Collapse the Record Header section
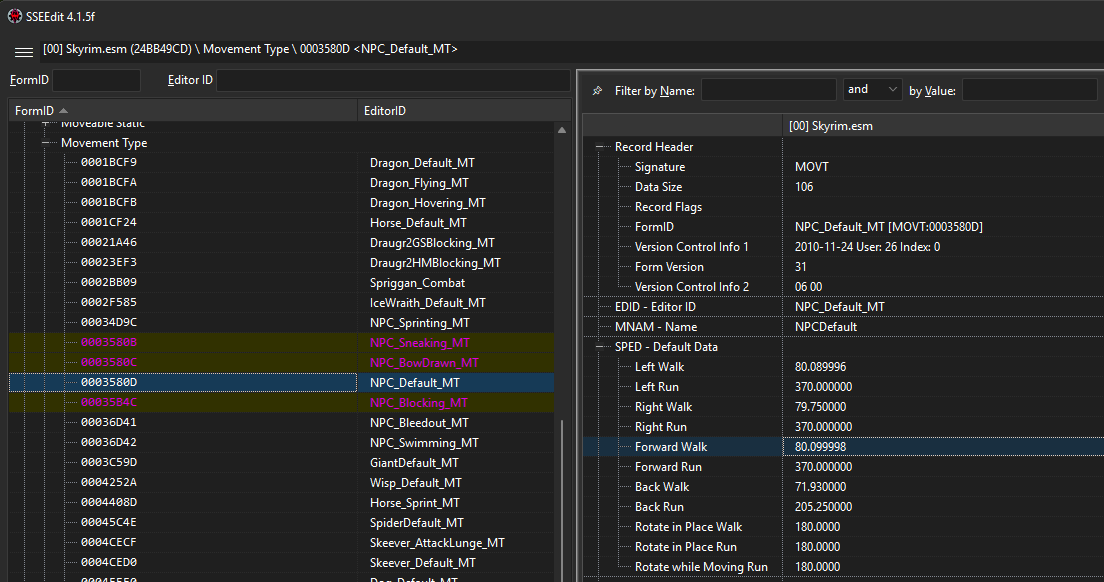Viewport: 1104px width, 582px height. pyautogui.click(x=600, y=147)
